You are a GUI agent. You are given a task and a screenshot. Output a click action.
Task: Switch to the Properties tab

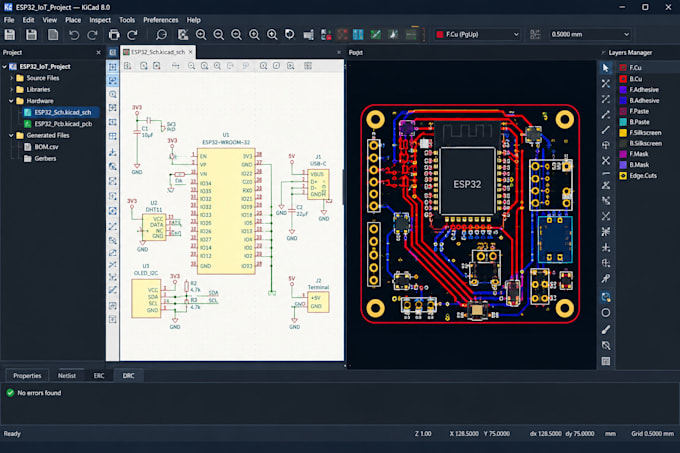27,376
